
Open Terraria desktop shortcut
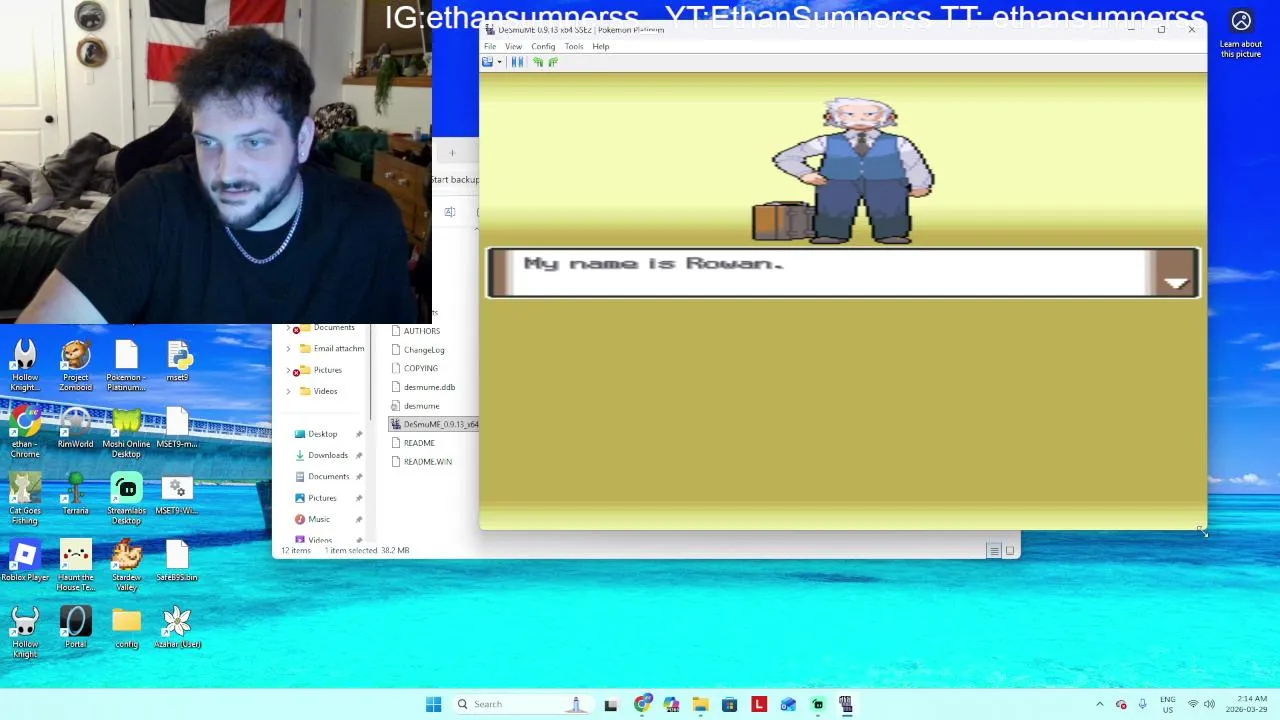(x=75, y=495)
